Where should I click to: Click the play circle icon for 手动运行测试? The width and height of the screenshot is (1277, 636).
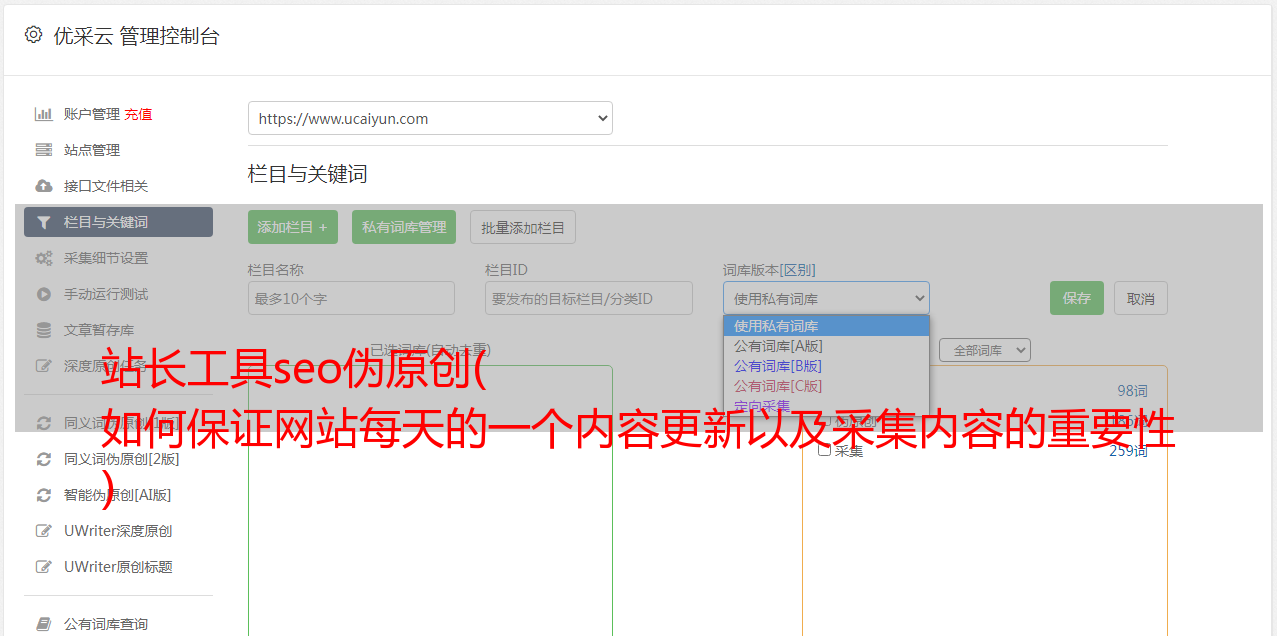pyautogui.click(x=43, y=294)
